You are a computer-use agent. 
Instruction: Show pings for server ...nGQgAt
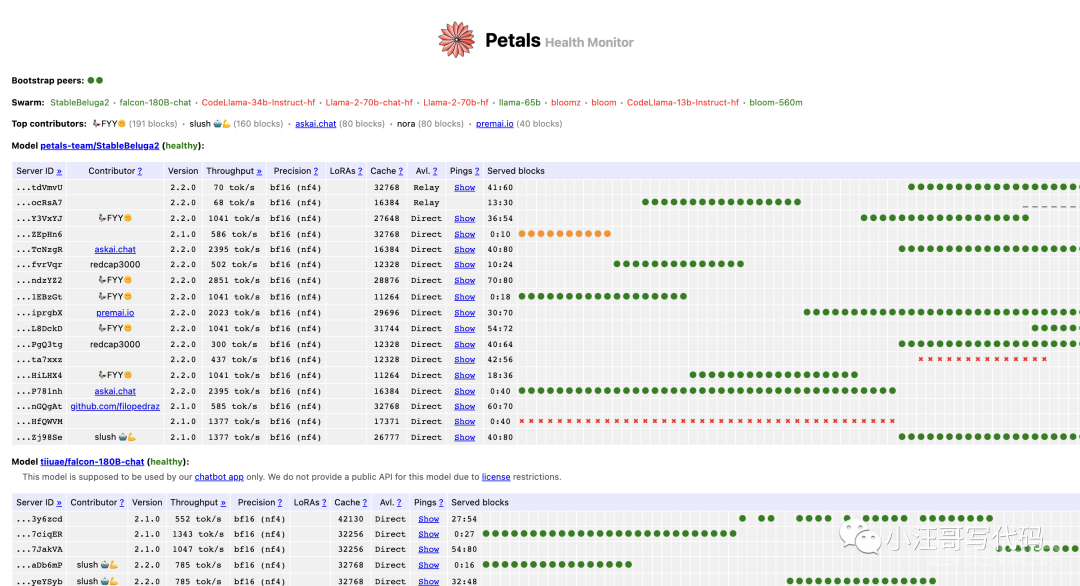click(x=464, y=407)
